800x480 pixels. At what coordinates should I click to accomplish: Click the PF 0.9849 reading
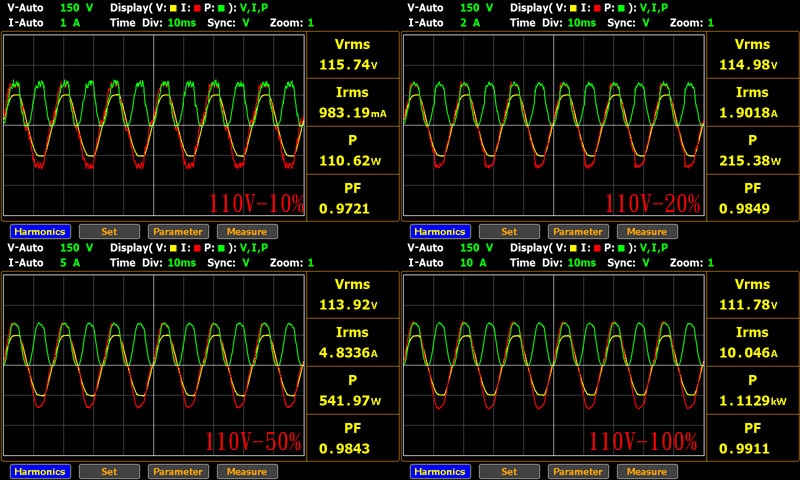click(753, 198)
